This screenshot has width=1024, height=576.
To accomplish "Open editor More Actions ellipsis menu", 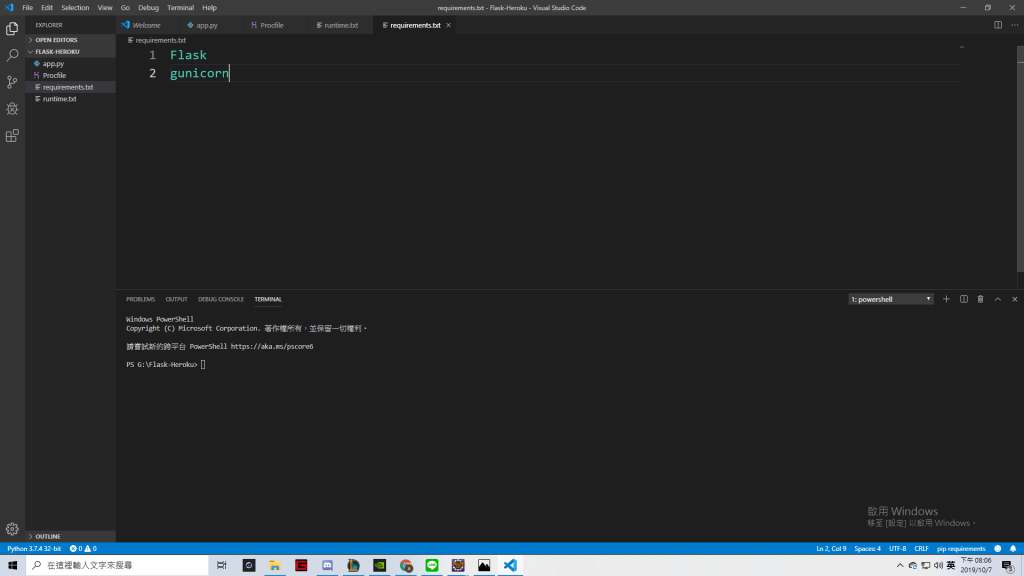I will coord(1014,25).
